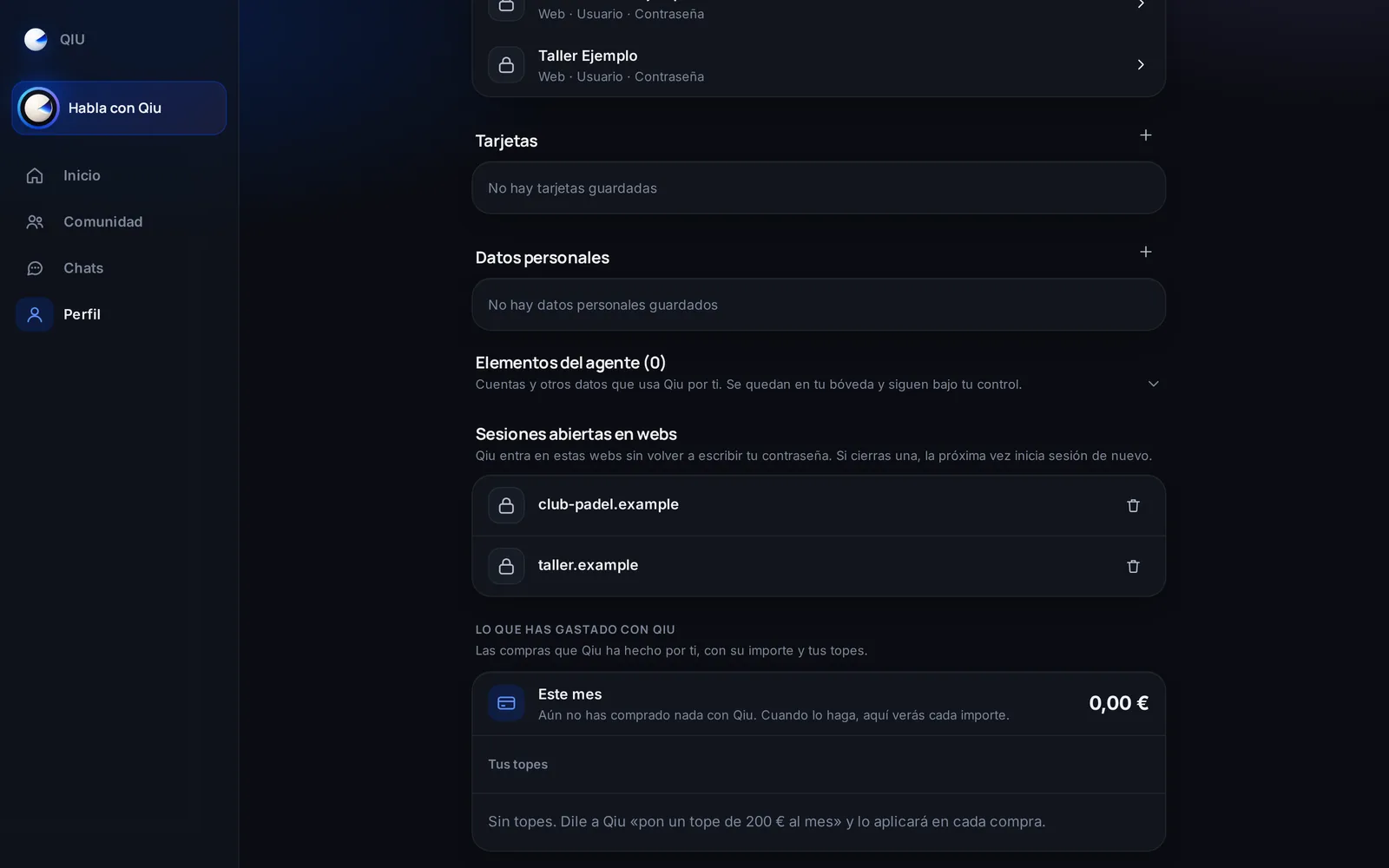Click No hay datos personales guardados box
The image size is (1389, 868).
tap(819, 305)
